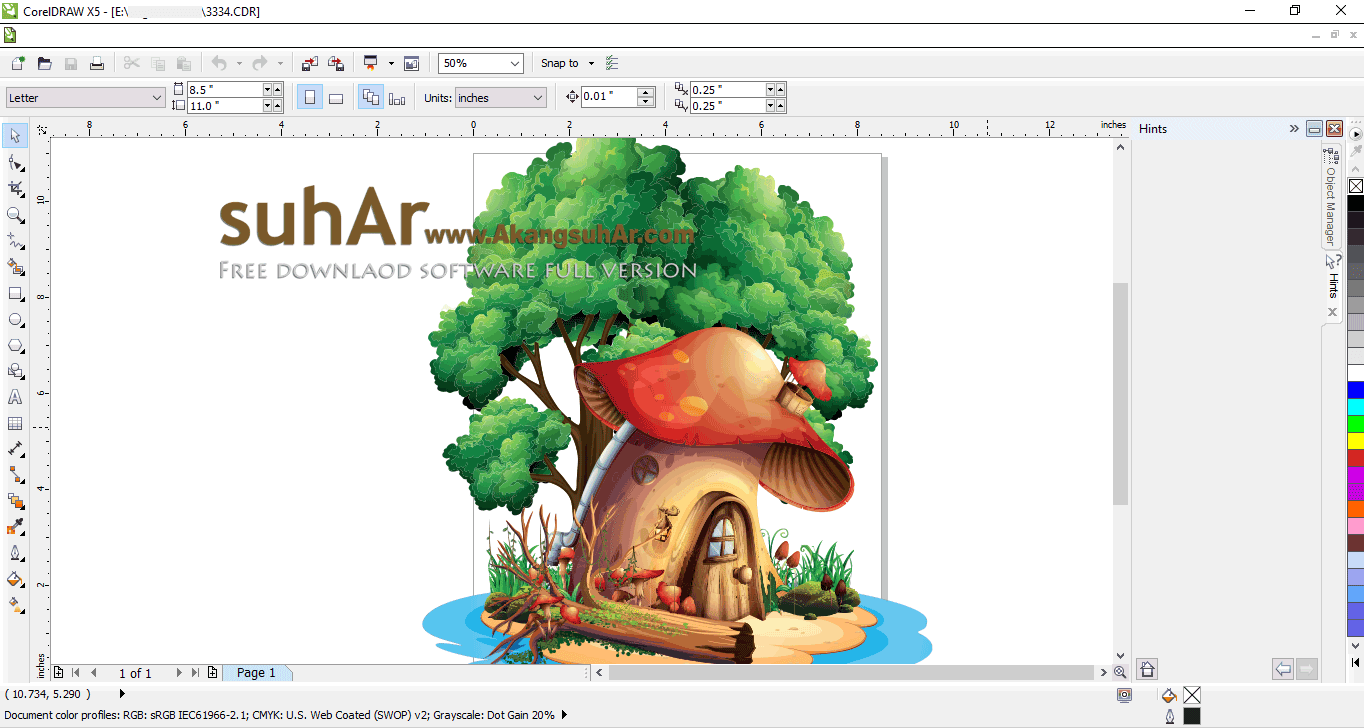Select the Zoom tool in toolbox
This screenshot has height=728, width=1364.
point(15,214)
